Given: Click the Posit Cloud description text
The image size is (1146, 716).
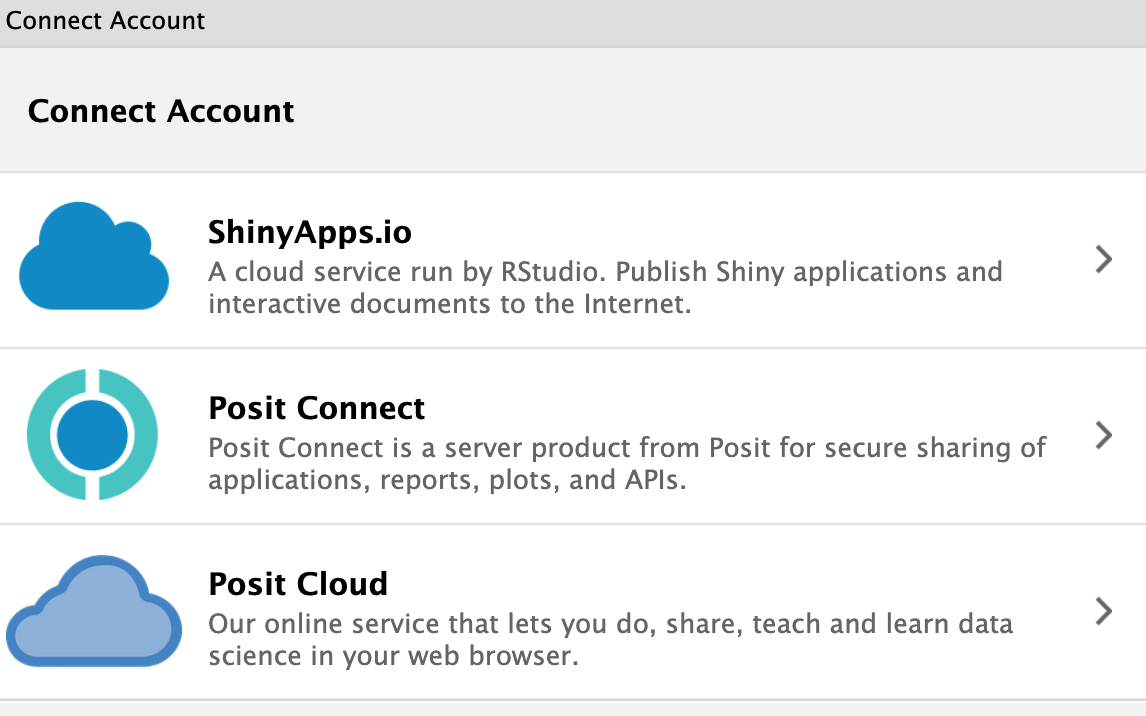Looking at the screenshot, I should pyautogui.click(x=610, y=638).
